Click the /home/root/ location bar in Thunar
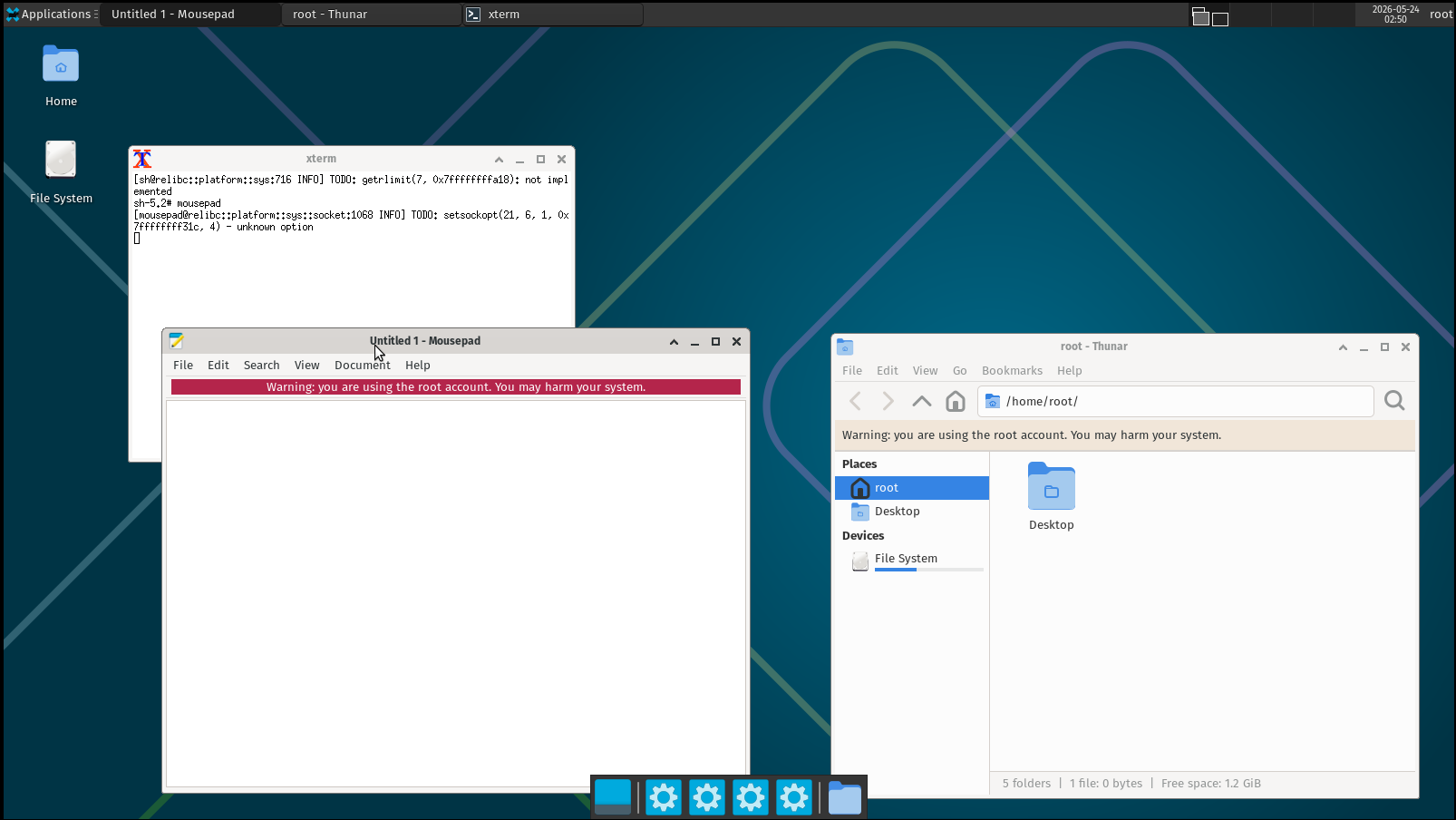The width and height of the screenshot is (1456, 820). click(1176, 401)
